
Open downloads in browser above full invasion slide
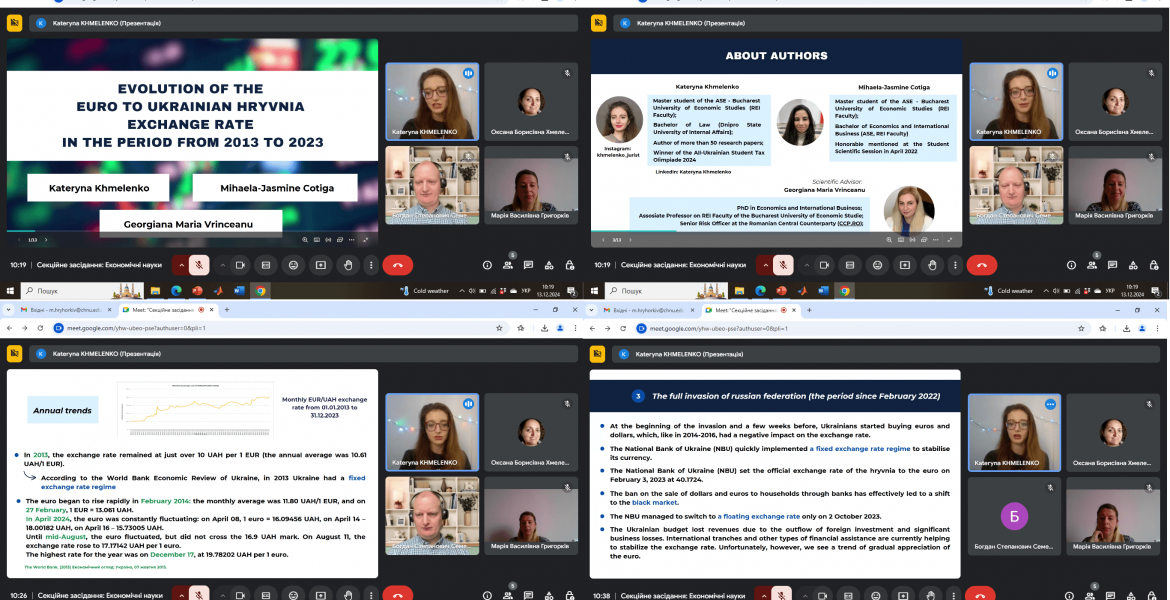pos(1127,328)
